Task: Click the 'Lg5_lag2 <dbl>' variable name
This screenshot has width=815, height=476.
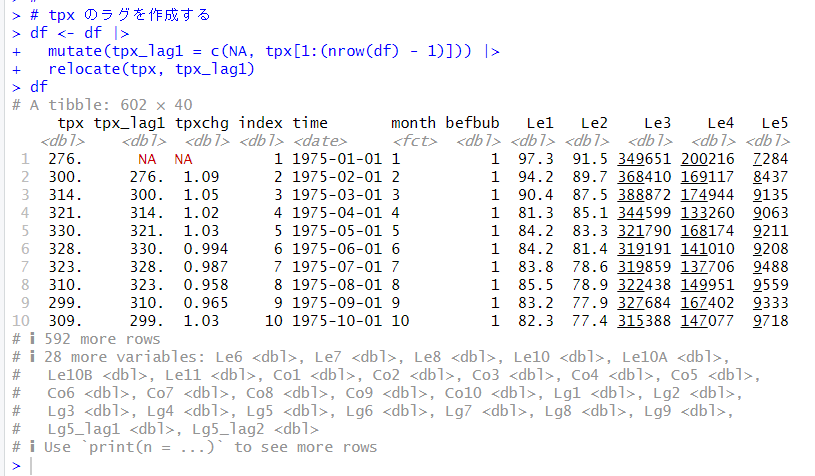Action: tap(255, 429)
